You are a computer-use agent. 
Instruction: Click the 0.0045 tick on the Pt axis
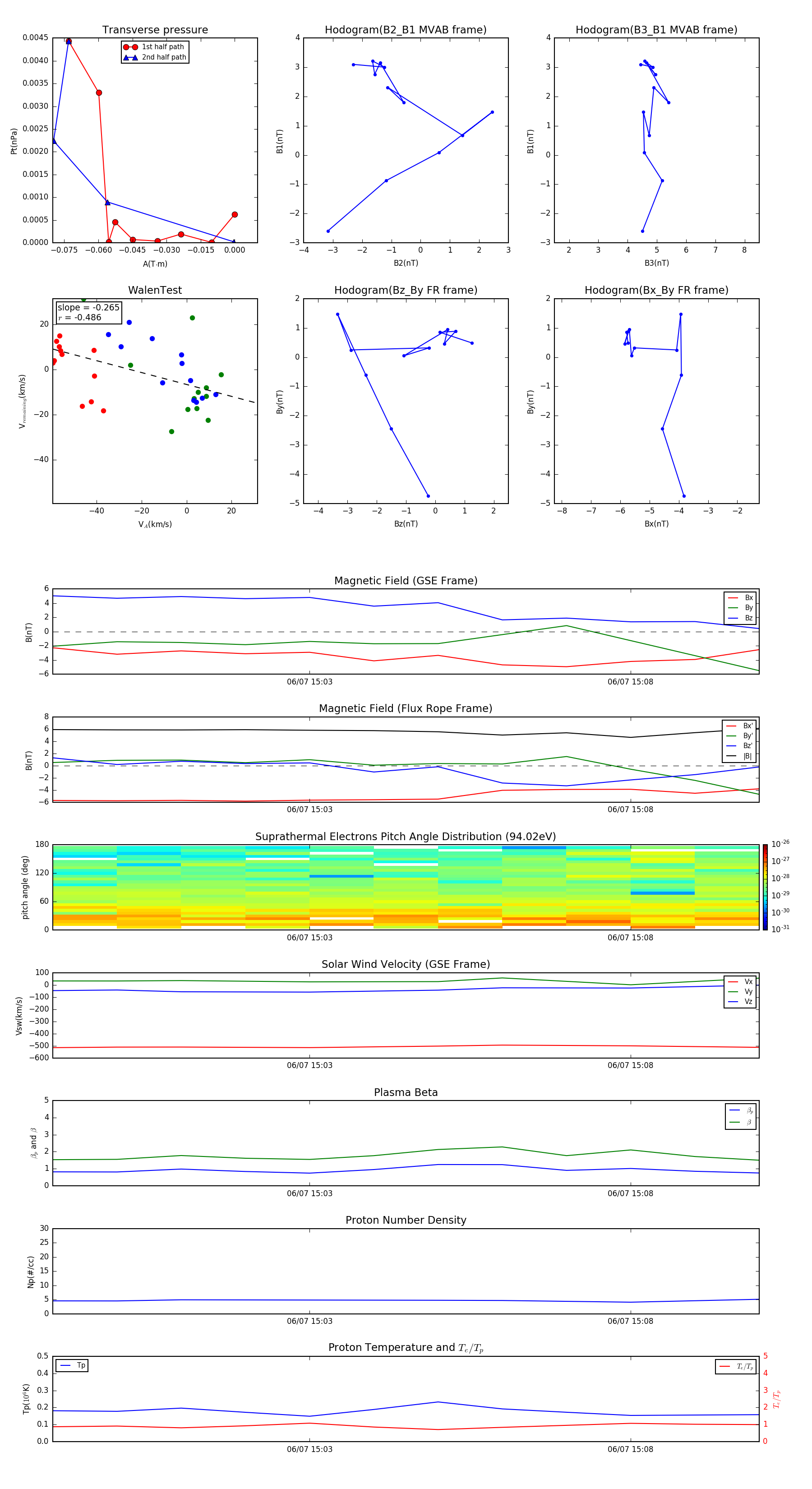(x=35, y=37)
